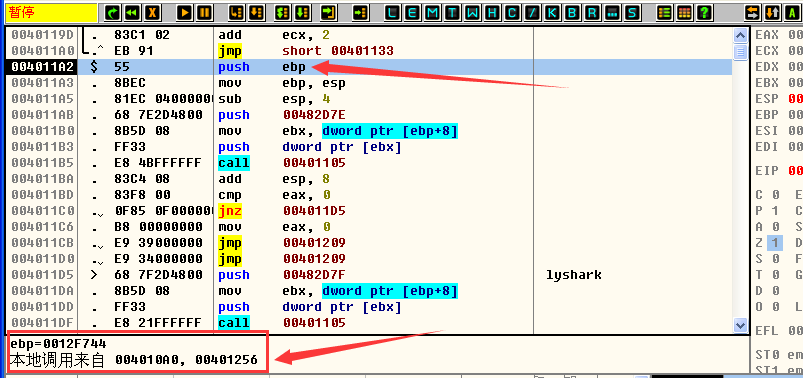Click the disassembly scrollbar up arrow
Screen dimensions: 803x378
click(x=740, y=35)
